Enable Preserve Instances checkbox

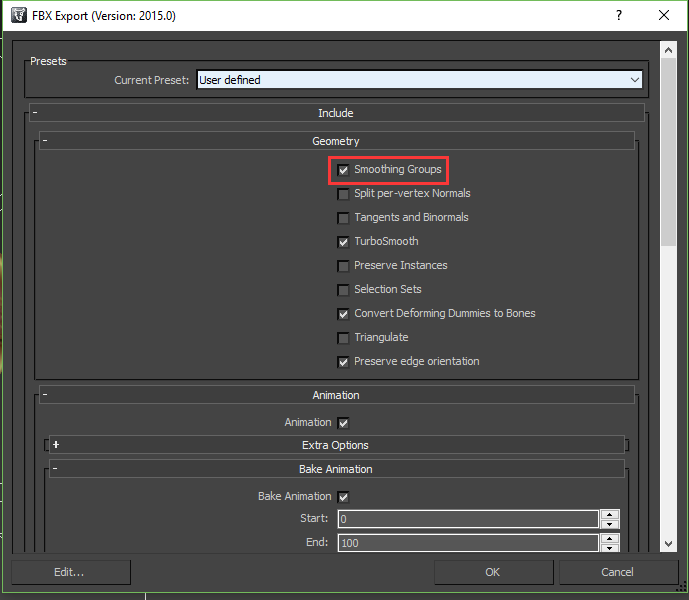coord(343,266)
